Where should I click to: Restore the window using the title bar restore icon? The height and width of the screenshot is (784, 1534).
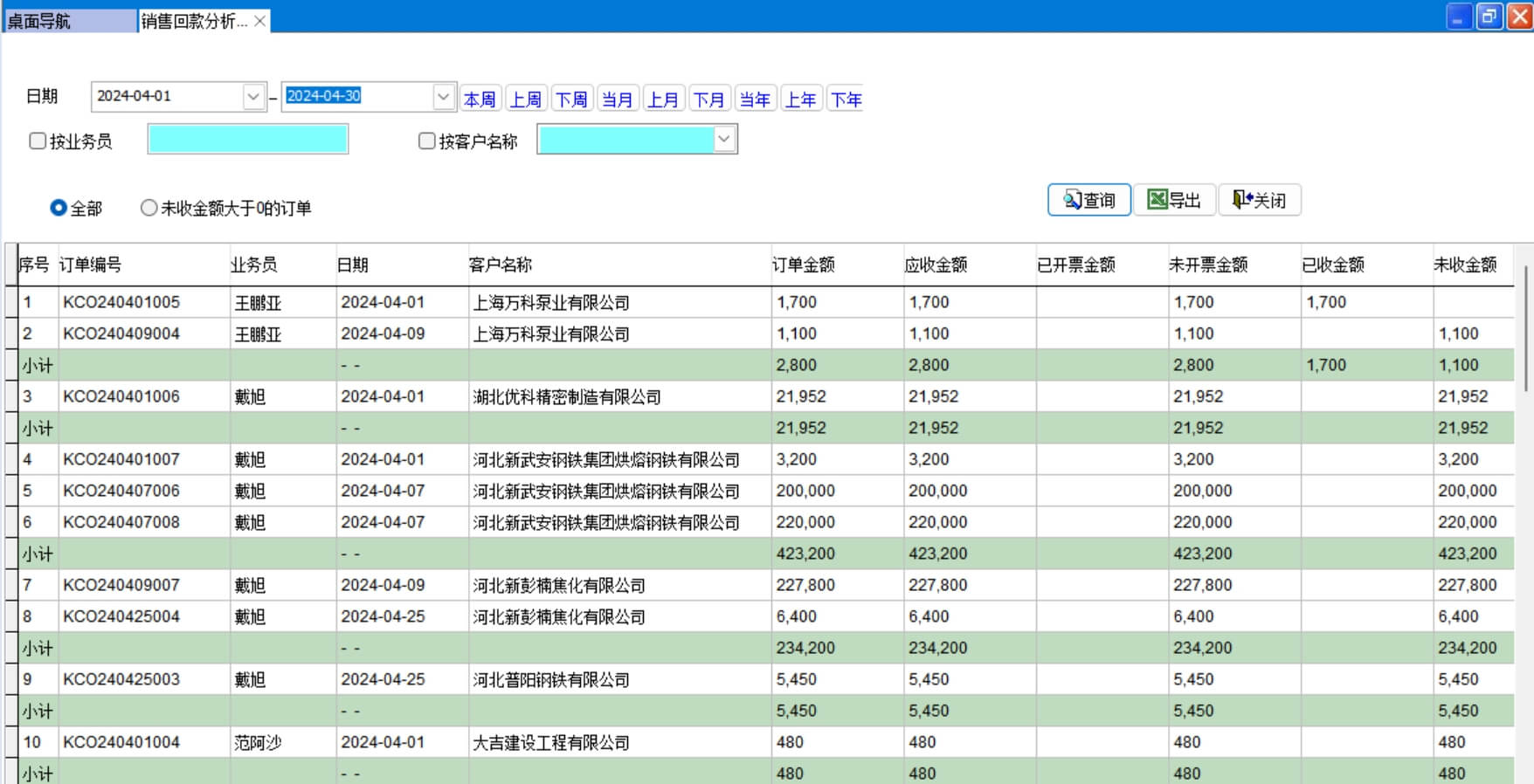point(1489,17)
